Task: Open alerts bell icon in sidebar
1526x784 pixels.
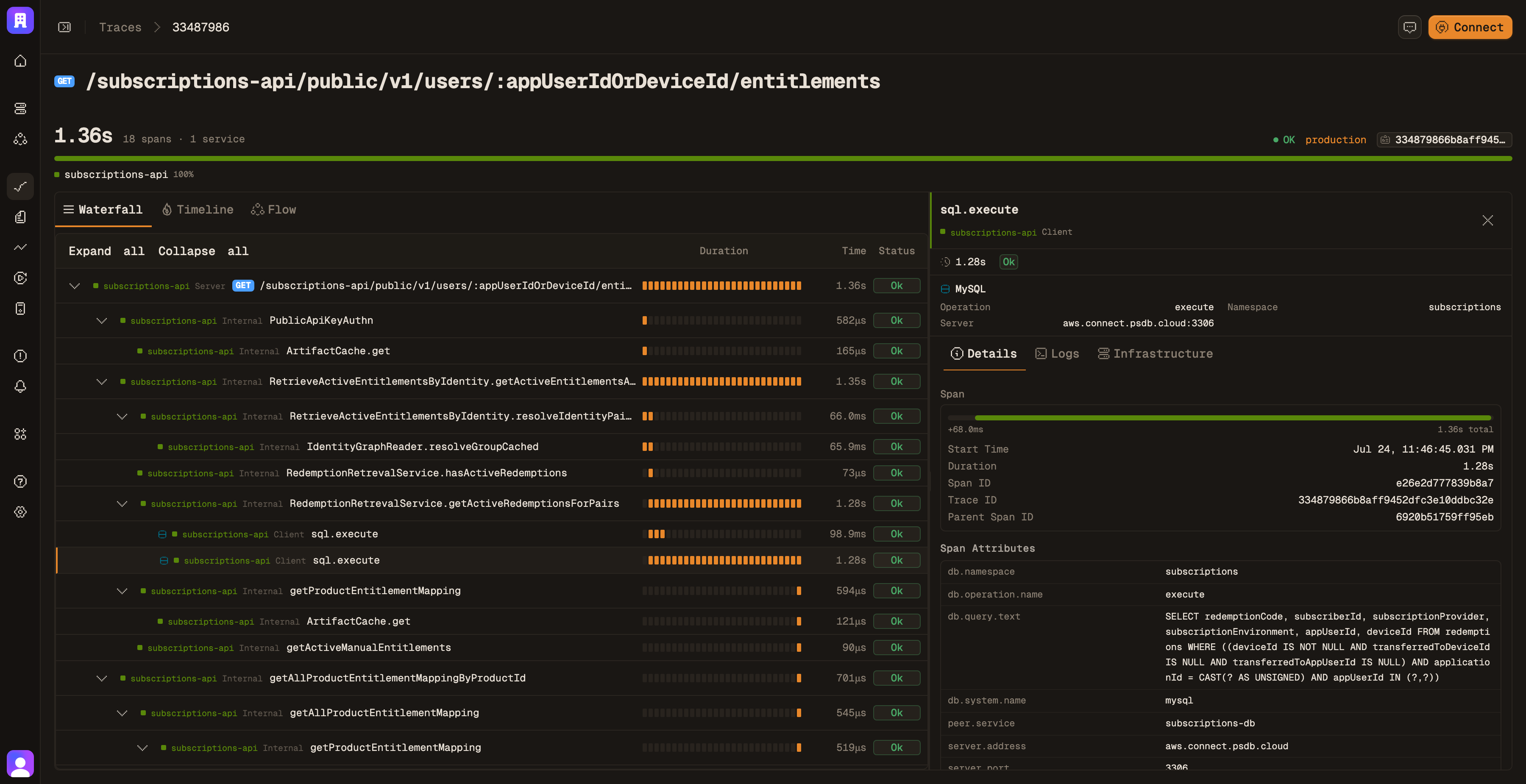Action: click(x=20, y=386)
